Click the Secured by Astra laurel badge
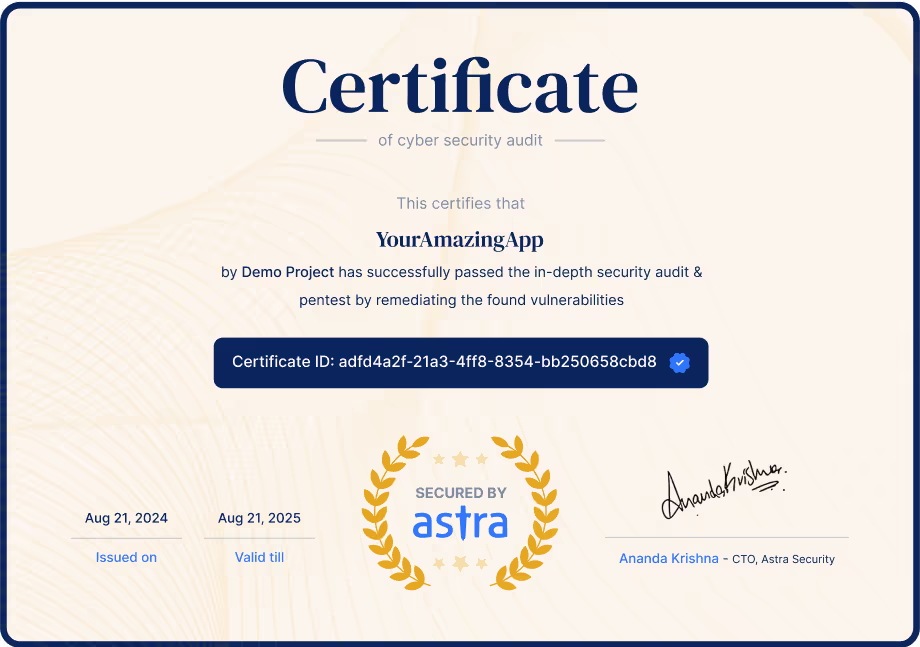Viewport: 920px width, 647px height. point(461,513)
